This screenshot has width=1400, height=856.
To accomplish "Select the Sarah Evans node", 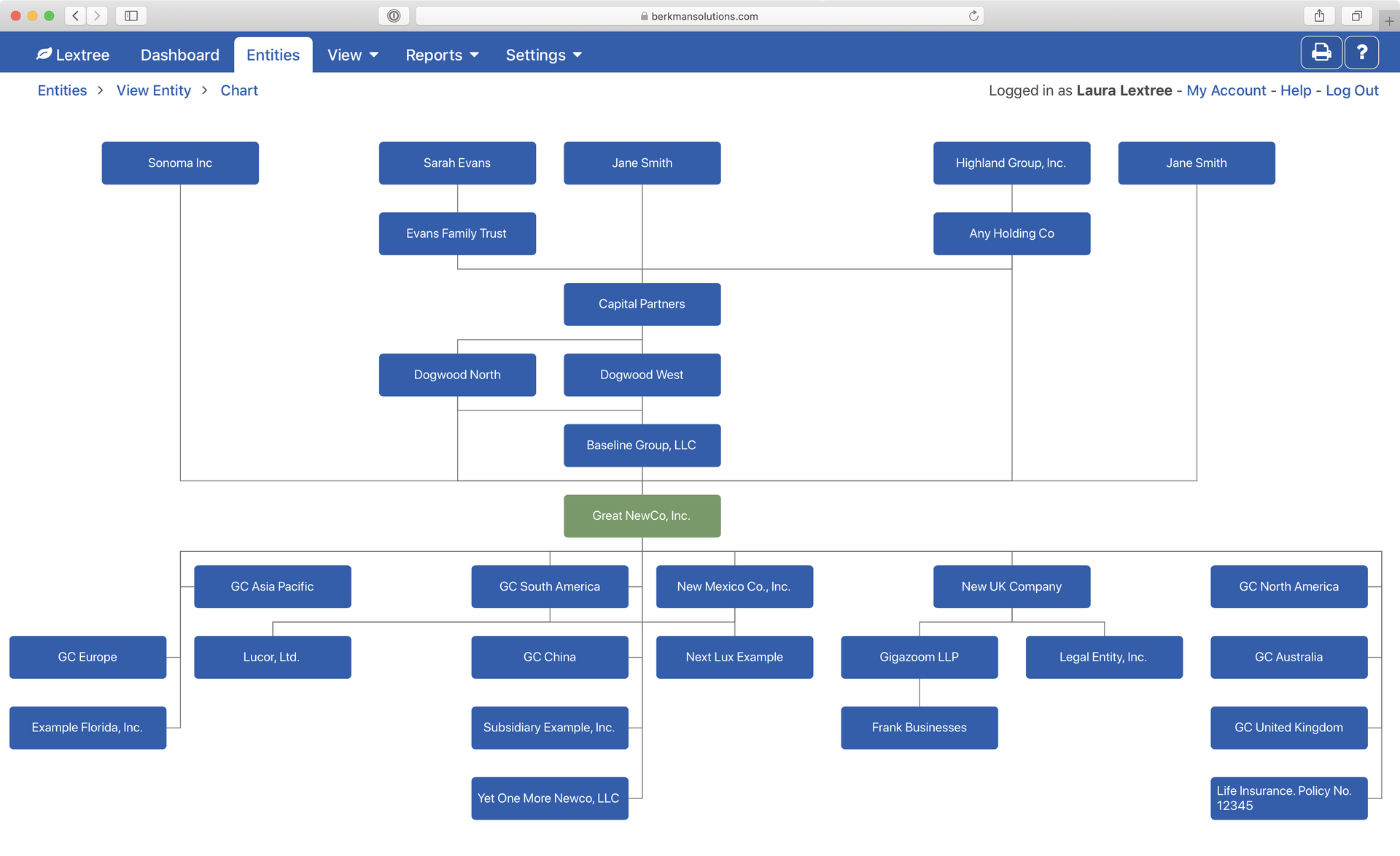I will pos(457,163).
